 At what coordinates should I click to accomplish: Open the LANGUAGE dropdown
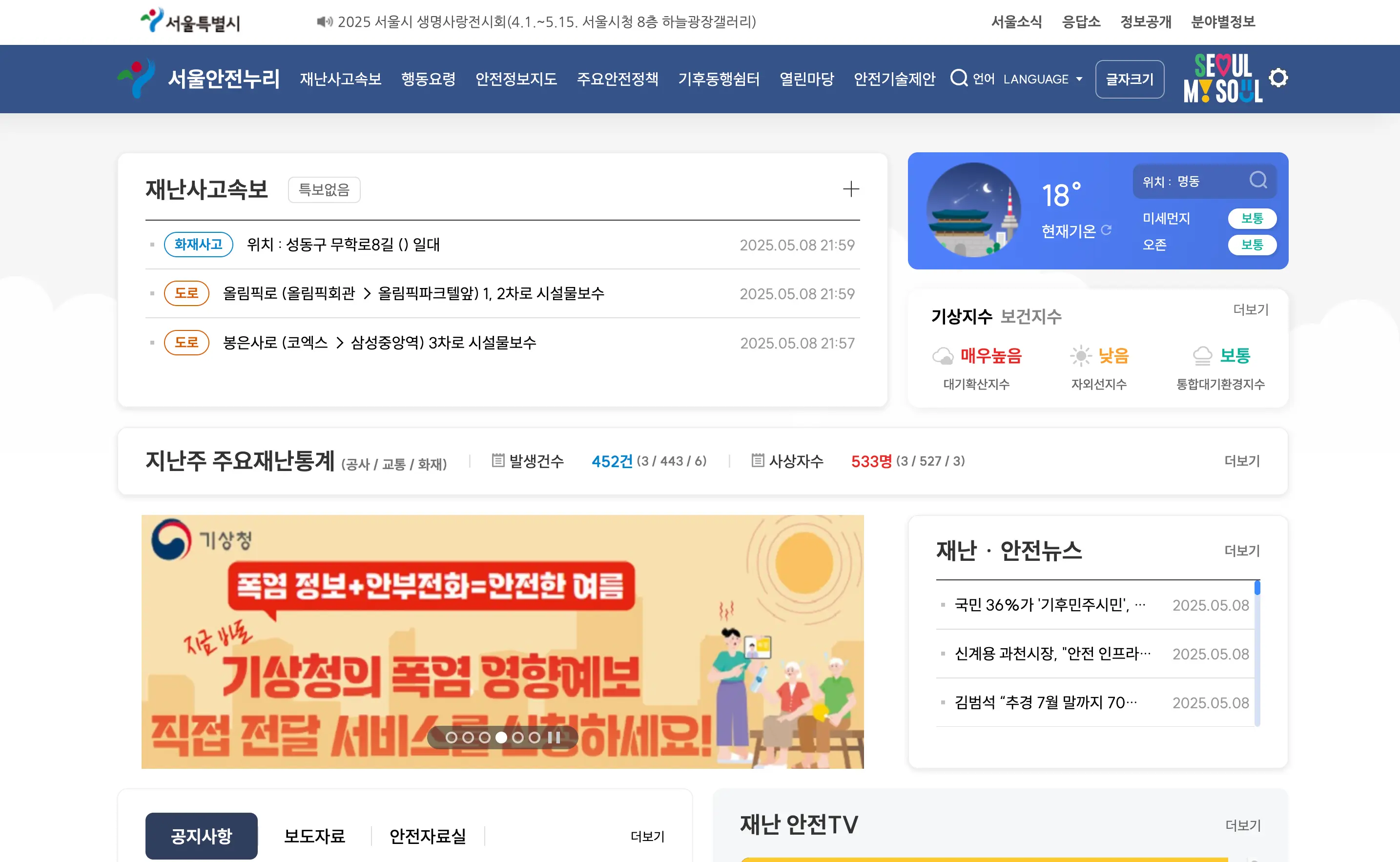pyautogui.click(x=1043, y=79)
